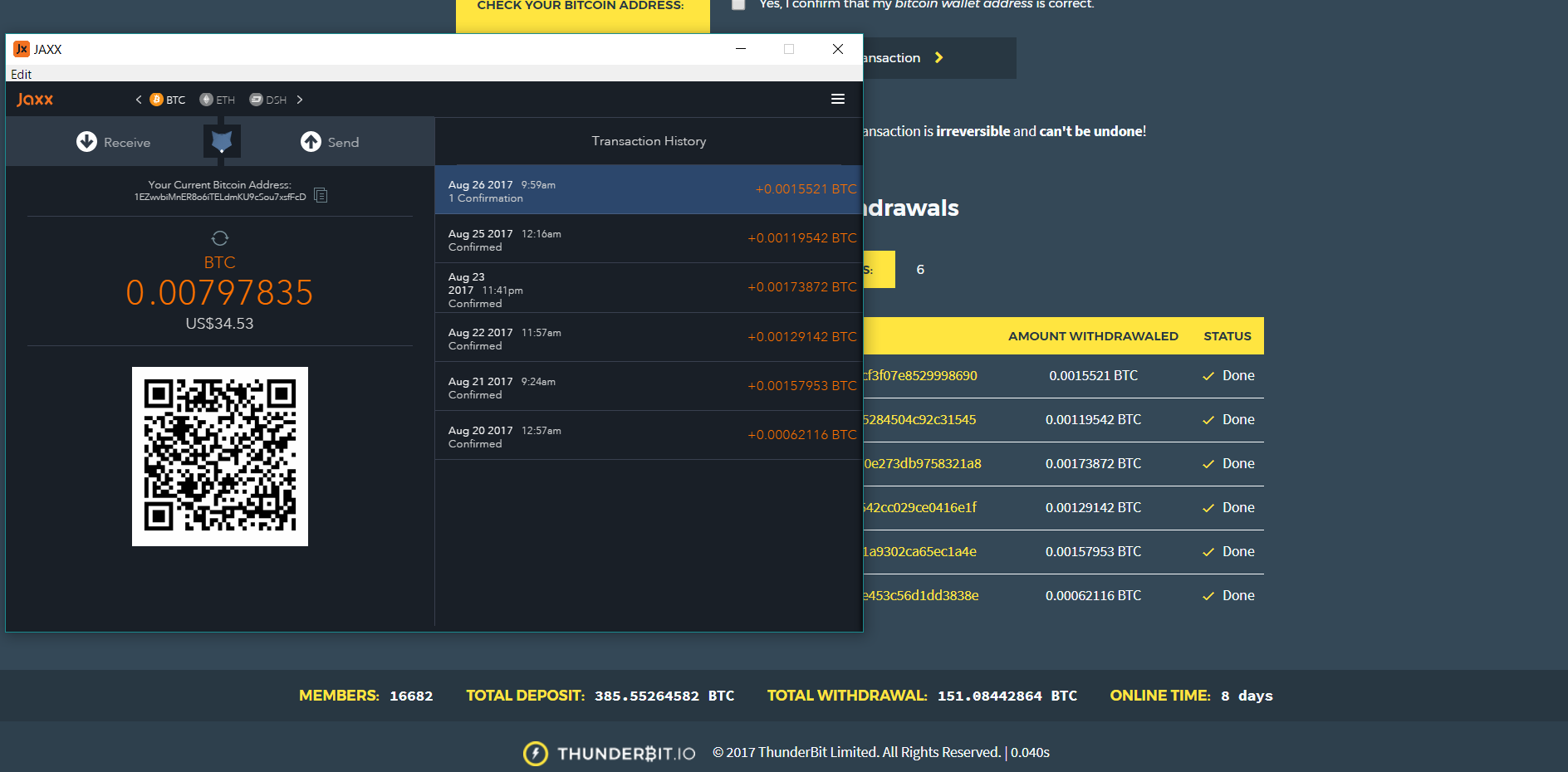Image resolution: width=1568 pixels, height=772 pixels.
Task: Click the MEMBERS count 16682
Action: (411, 696)
